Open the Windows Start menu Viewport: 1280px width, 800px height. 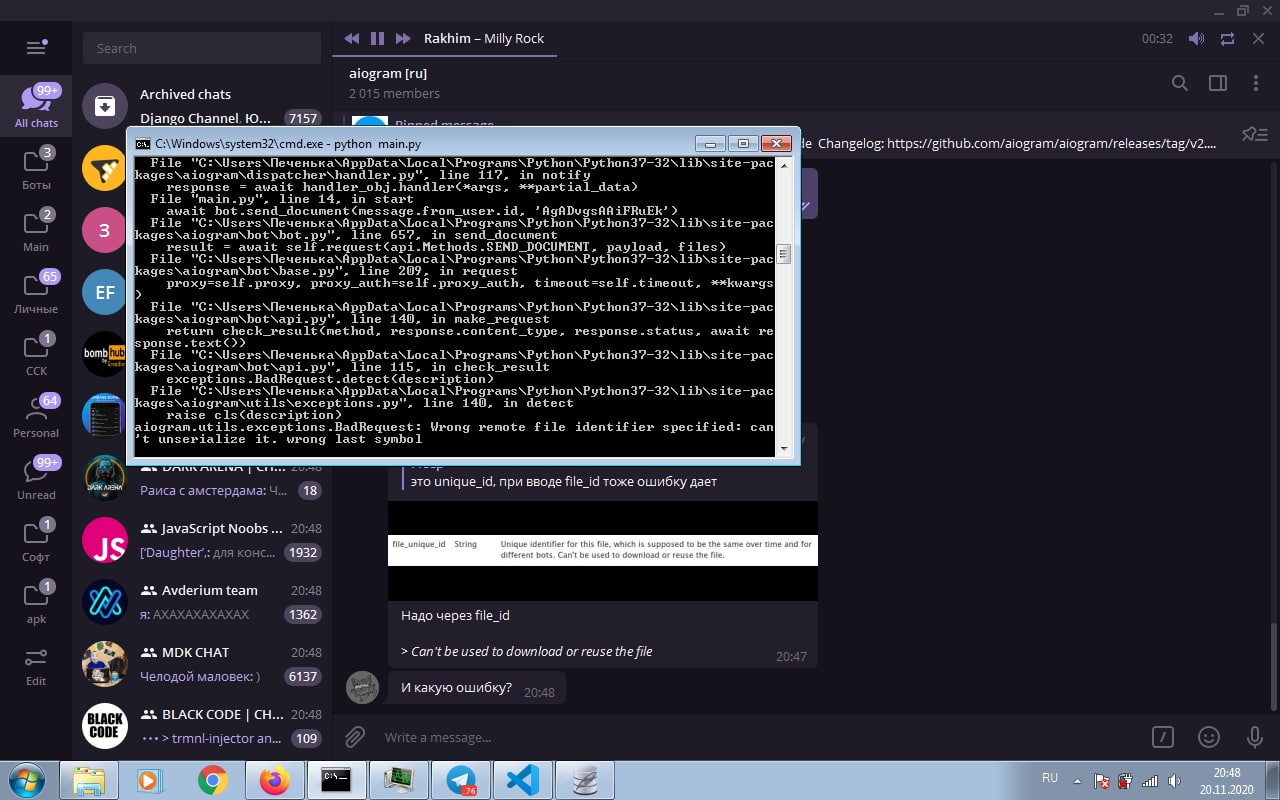pyautogui.click(x=26, y=779)
